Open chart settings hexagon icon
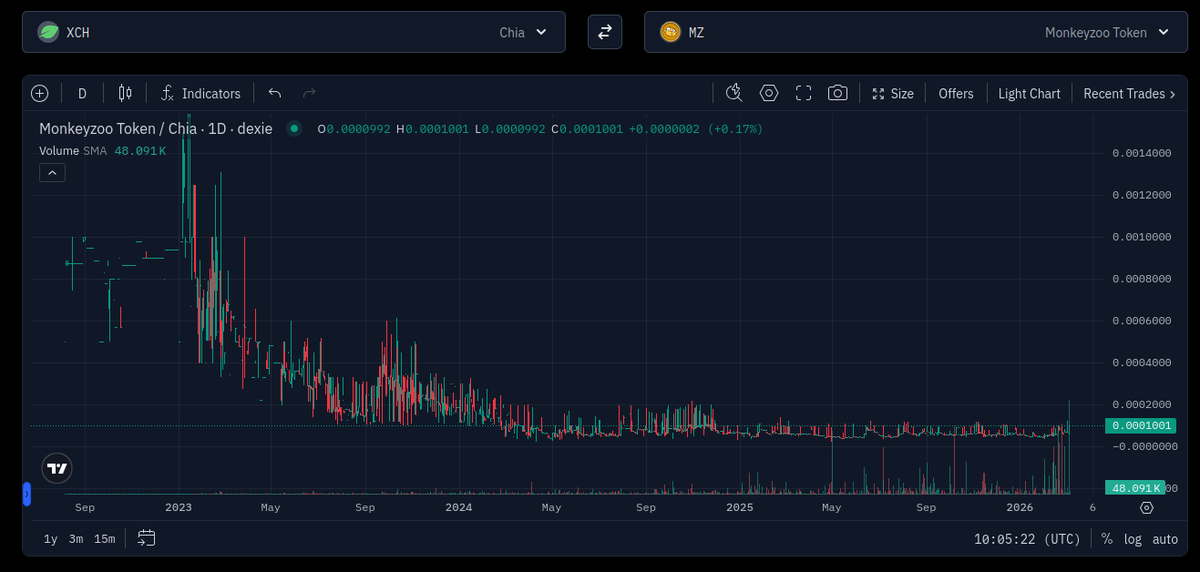The height and width of the screenshot is (572, 1200). click(x=769, y=93)
